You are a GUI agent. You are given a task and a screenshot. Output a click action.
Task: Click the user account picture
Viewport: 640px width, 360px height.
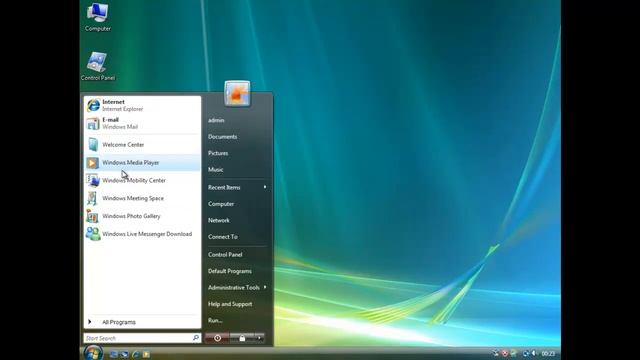pos(237,93)
